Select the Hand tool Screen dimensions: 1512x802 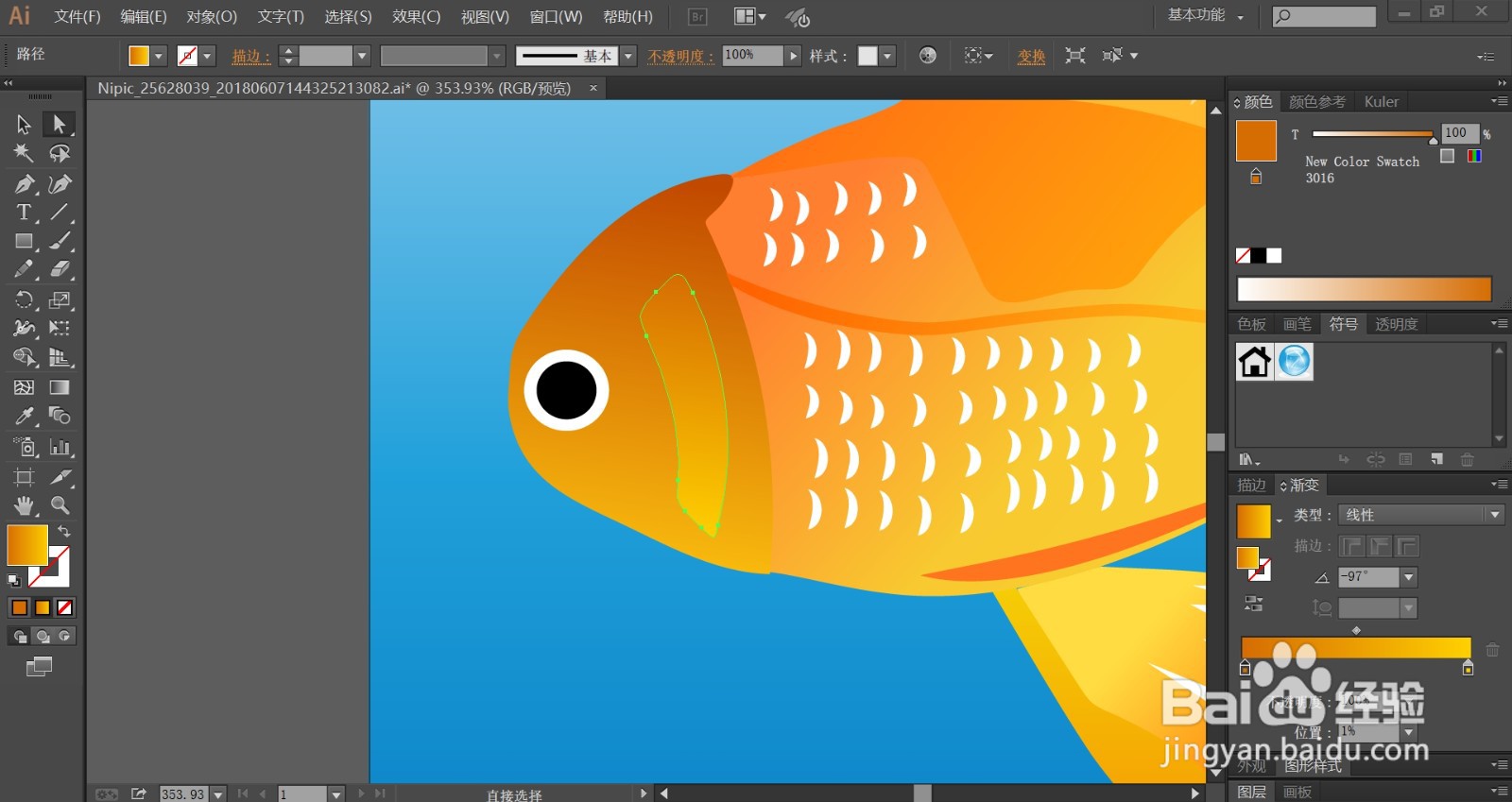(x=24, y=505)
